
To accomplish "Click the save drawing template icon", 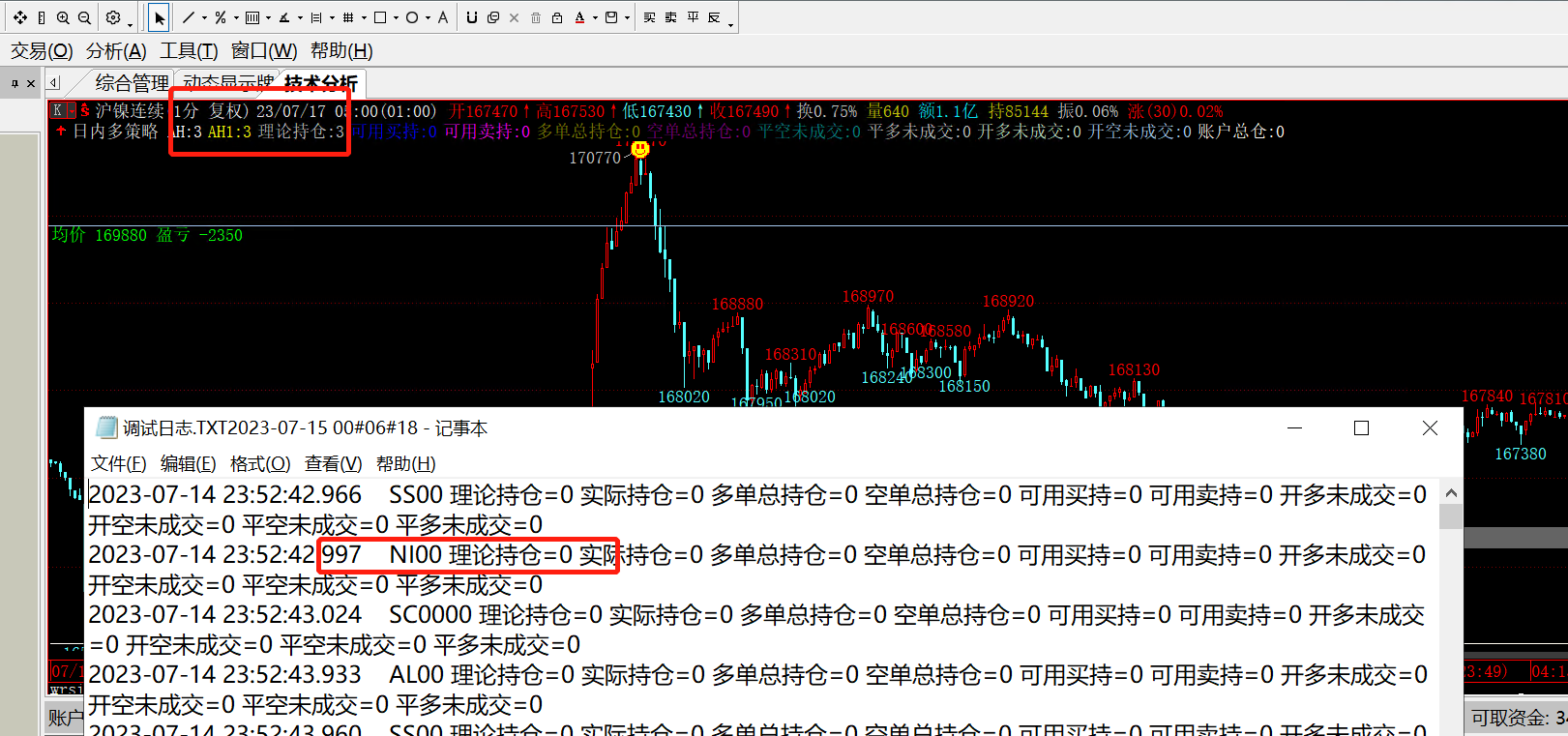I will pos(611,17).
